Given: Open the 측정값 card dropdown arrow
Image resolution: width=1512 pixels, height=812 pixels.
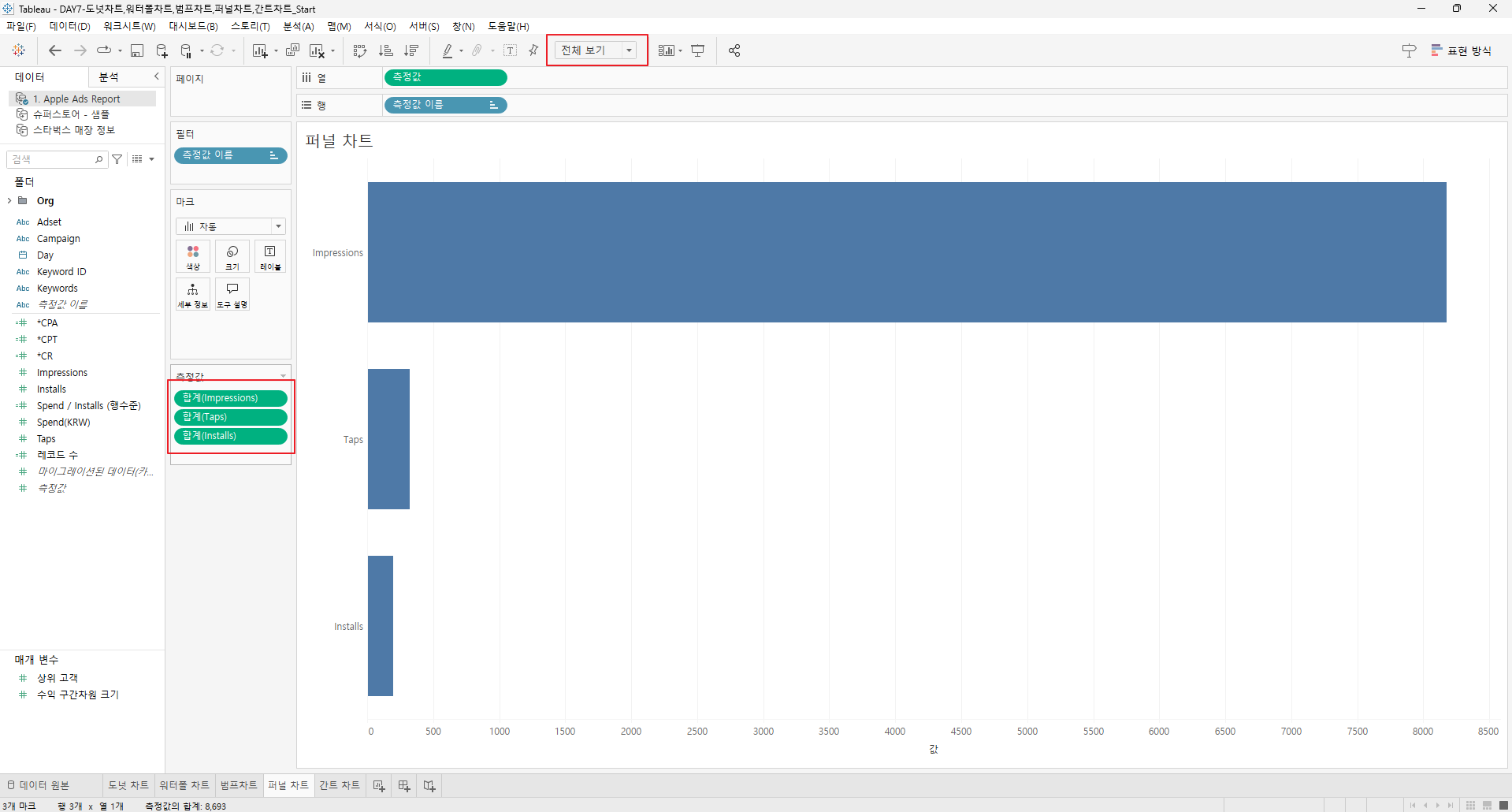Looking at the screenshot, I should click(x=283, y=375).
